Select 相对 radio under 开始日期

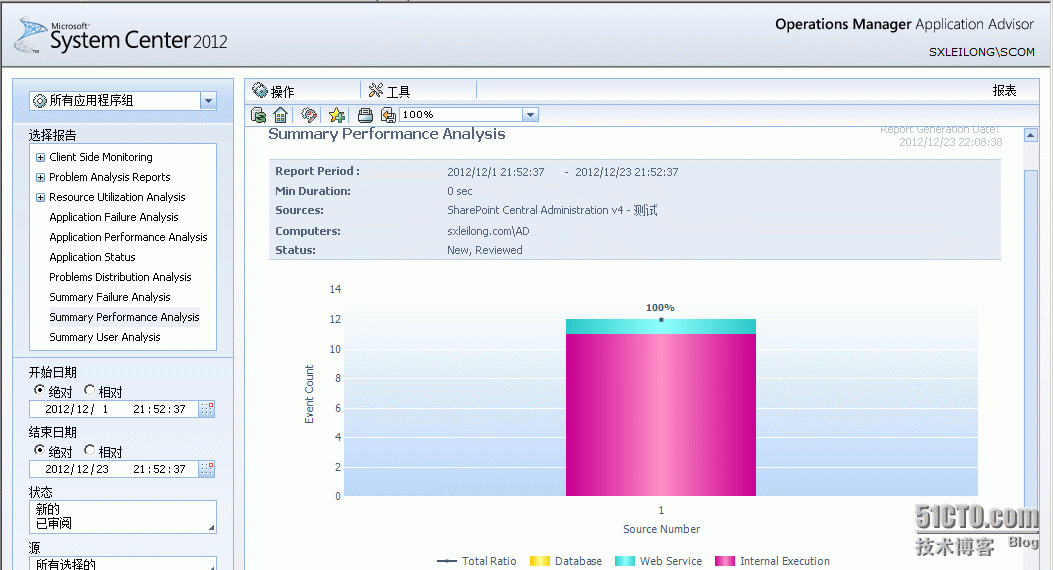[x=89, y=390]
